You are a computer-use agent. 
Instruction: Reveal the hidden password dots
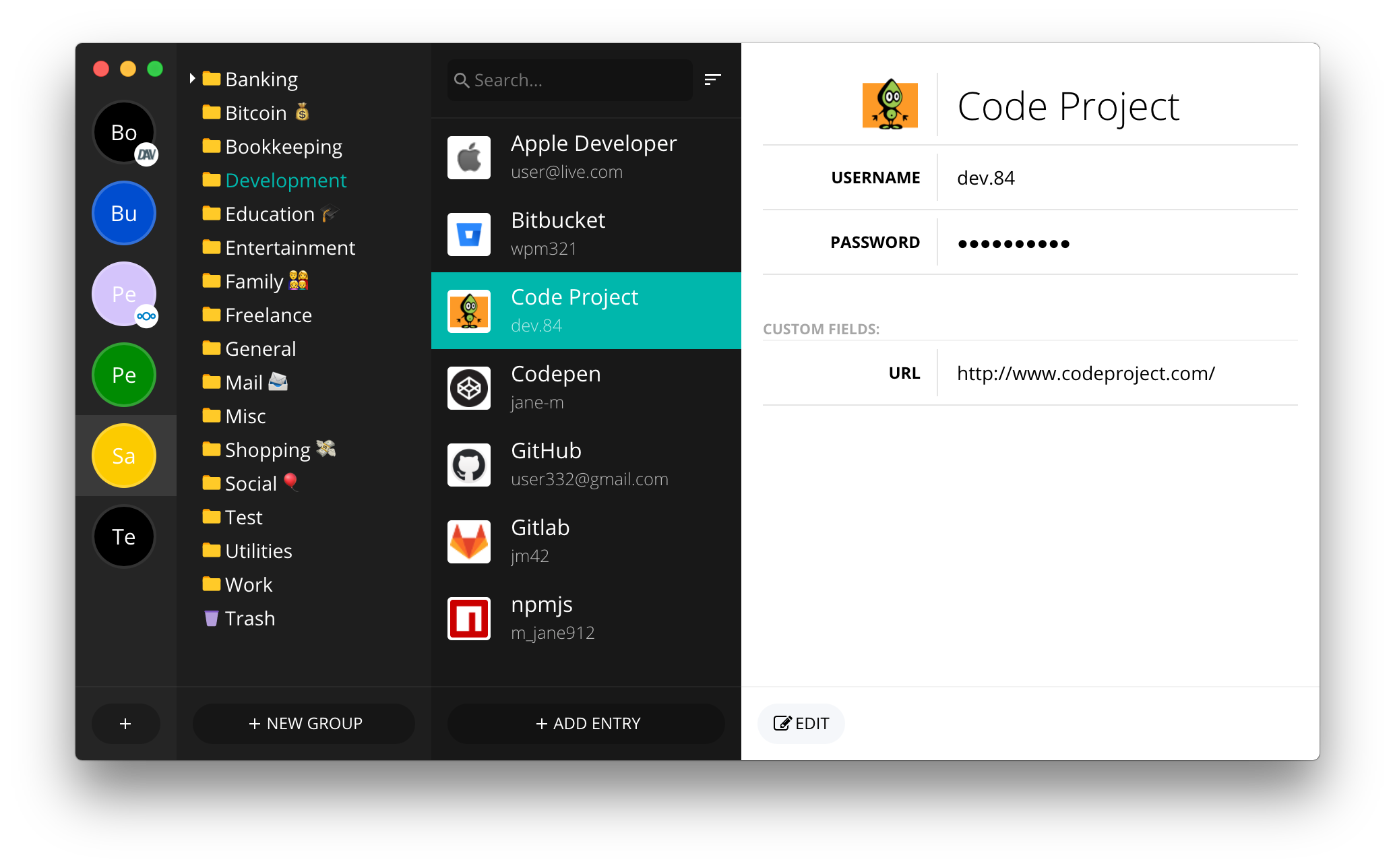click(1014, 243)
